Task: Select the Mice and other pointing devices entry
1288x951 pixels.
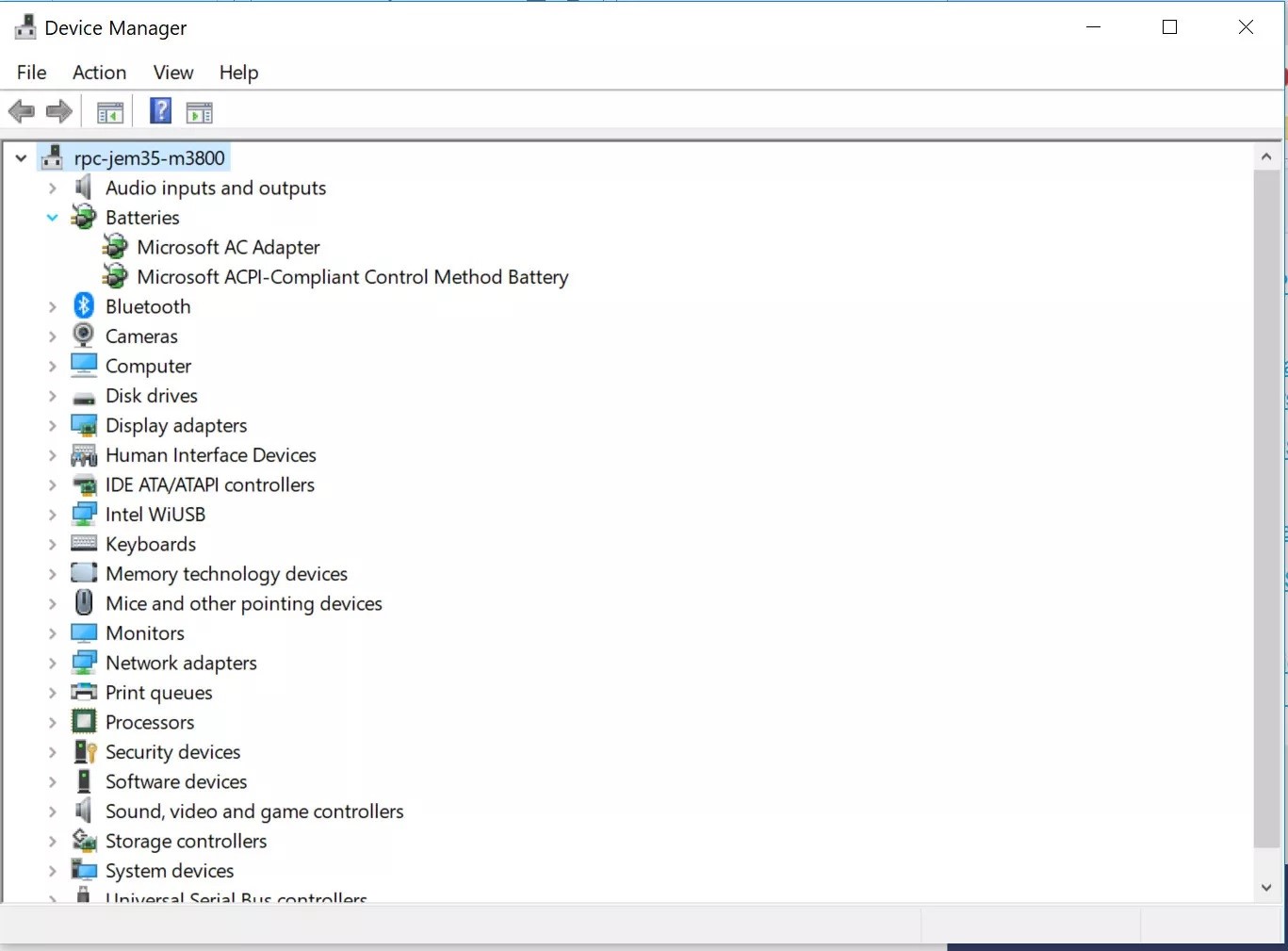Action: click(243, 603)
